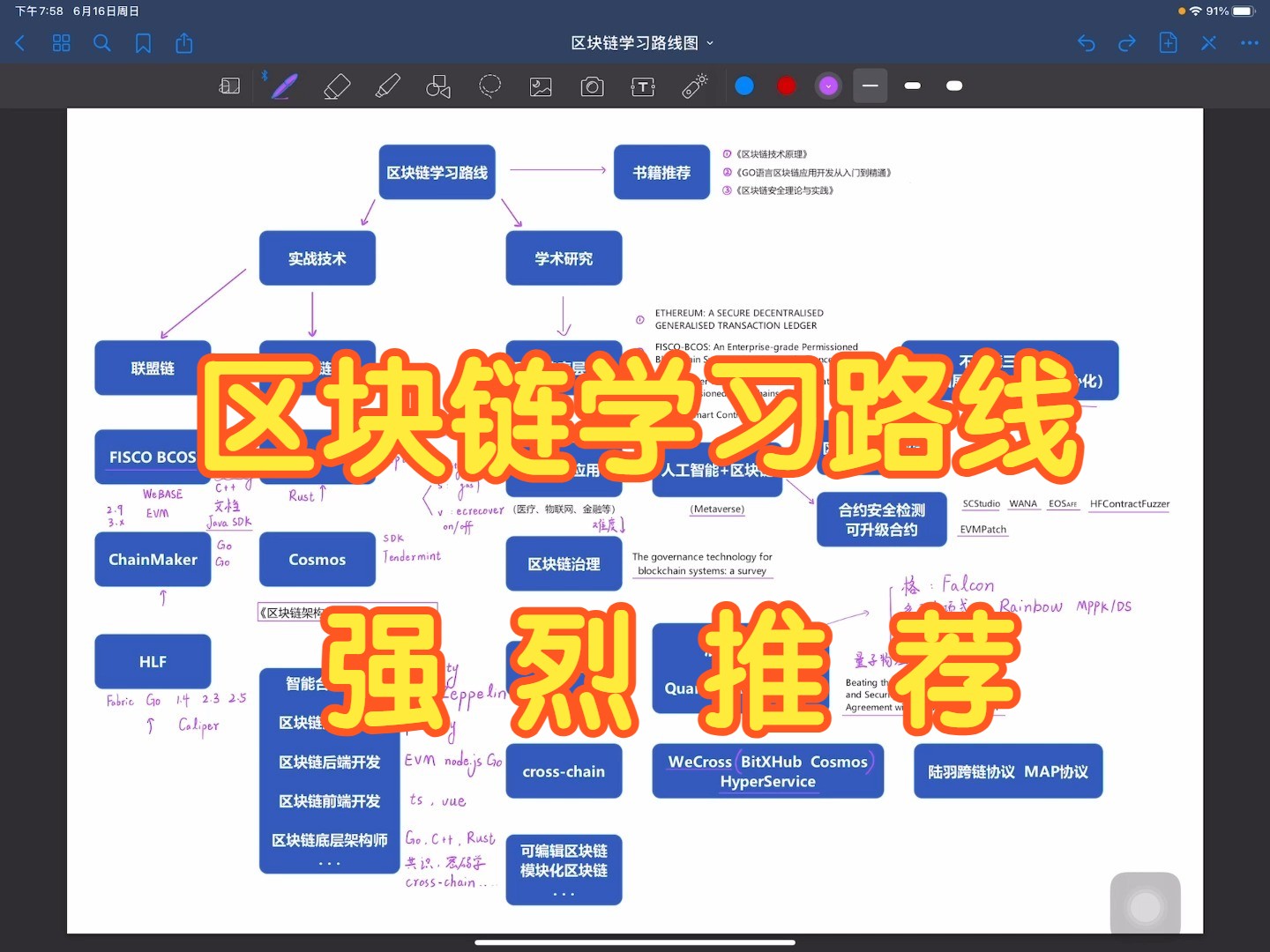The height and width of the screenshot is (952, 1270).
Task: Select the Image insert tool
Action: coord(541,86)
